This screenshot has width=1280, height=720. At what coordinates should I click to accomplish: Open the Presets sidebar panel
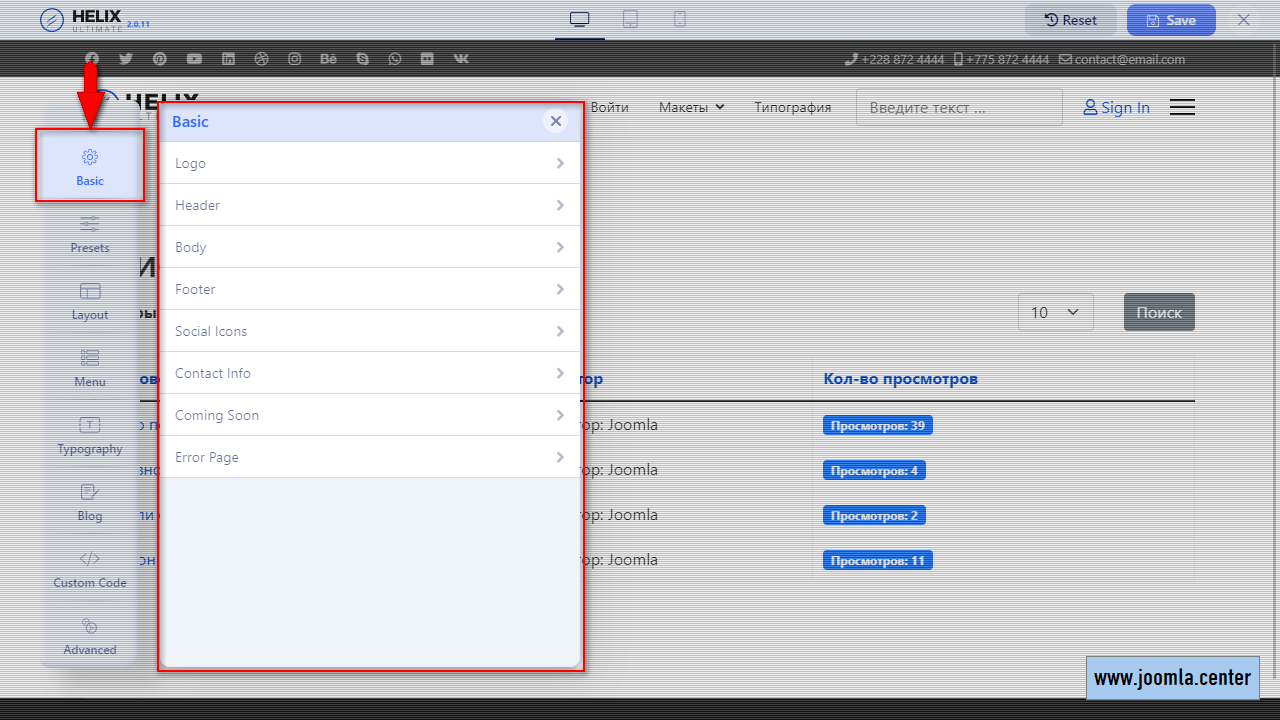[90, 234]
